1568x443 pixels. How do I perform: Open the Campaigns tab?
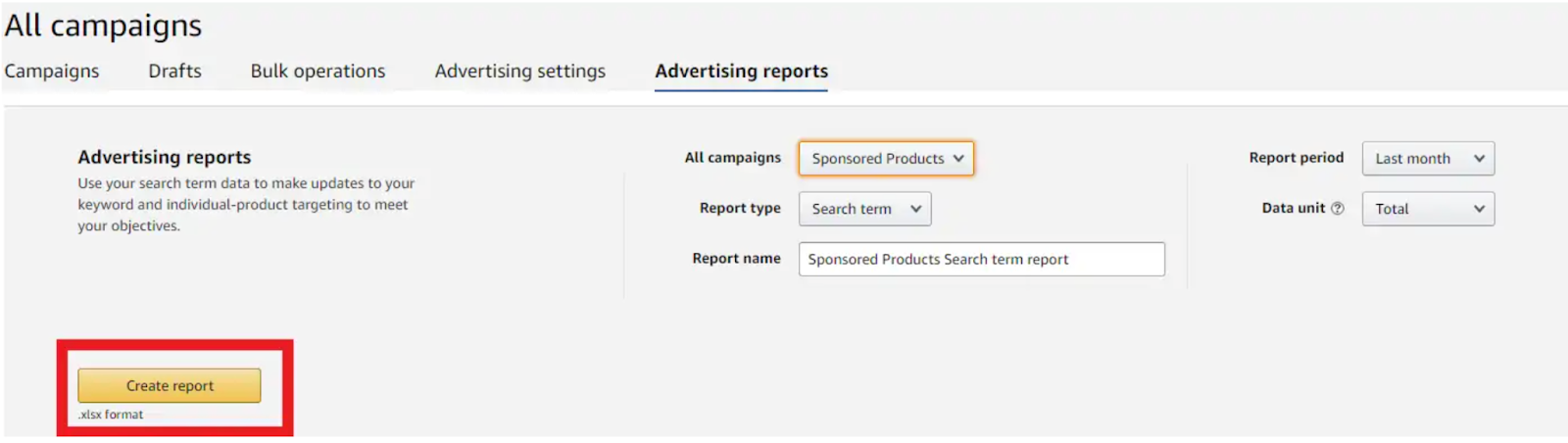pyautogui.click(x=52, y=72)
